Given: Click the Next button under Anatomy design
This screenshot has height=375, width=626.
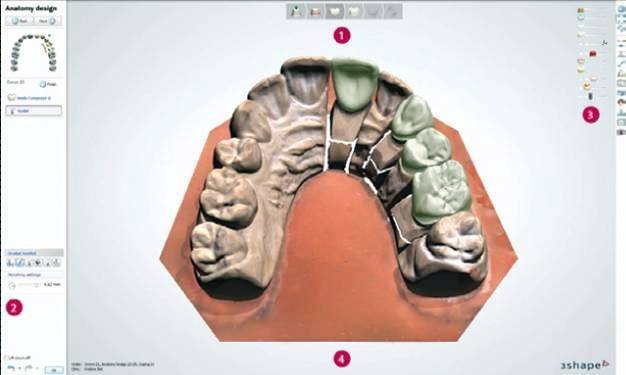Looking at the screenshot, I should 48,21.
